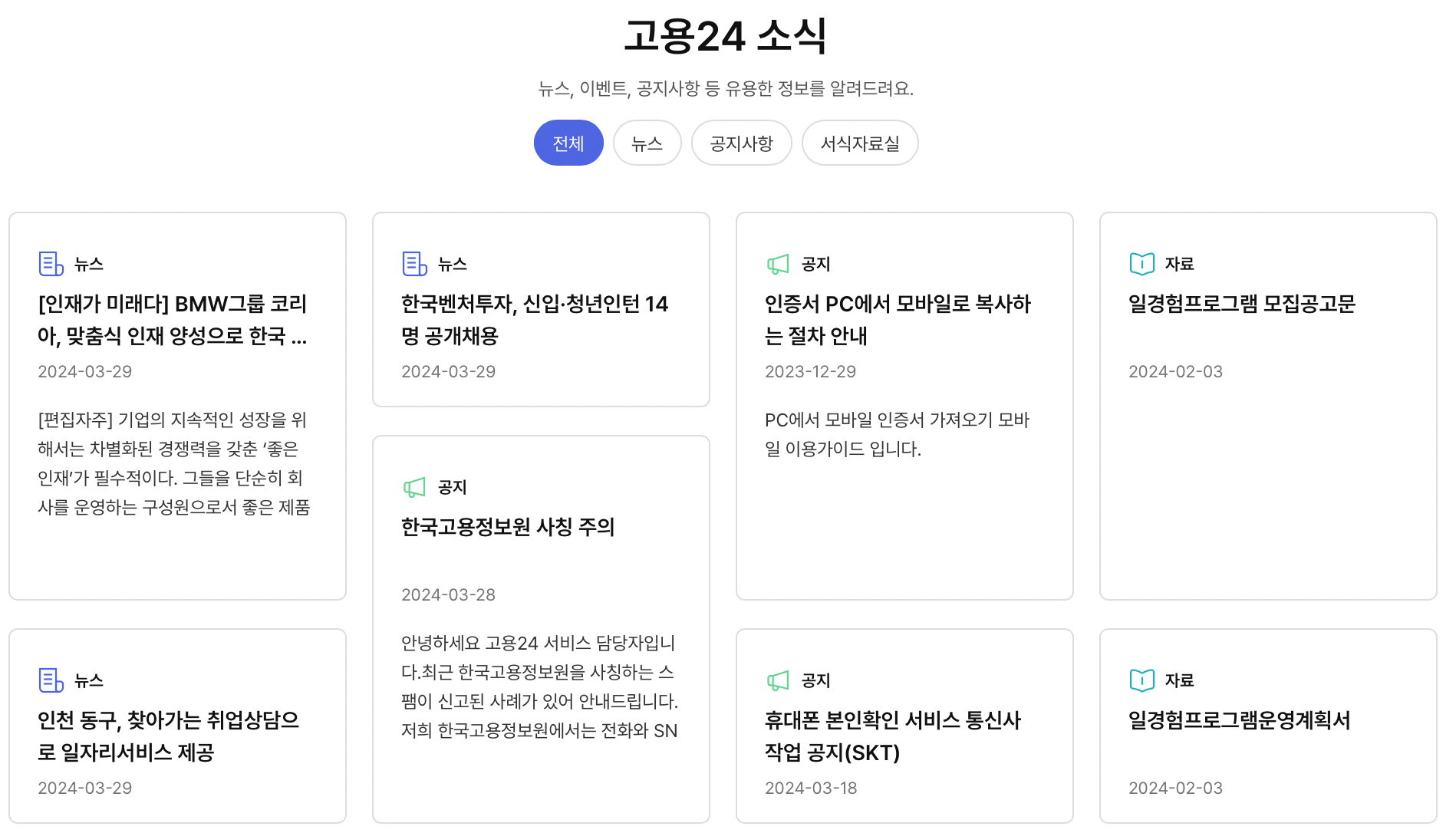Open the 한국고용정보원 사칭 주의 notice
Screen dimensions: 1456x833
tap(510, 527)
